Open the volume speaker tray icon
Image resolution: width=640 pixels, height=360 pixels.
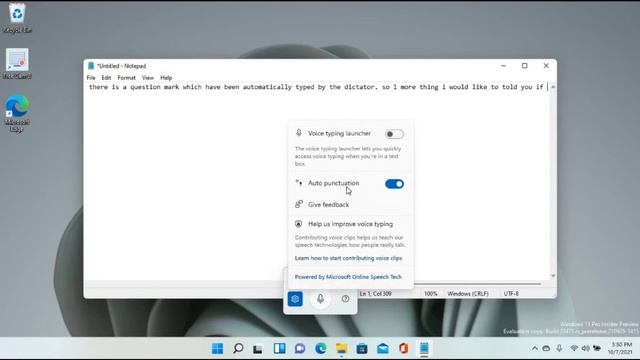tap(585, 348)
